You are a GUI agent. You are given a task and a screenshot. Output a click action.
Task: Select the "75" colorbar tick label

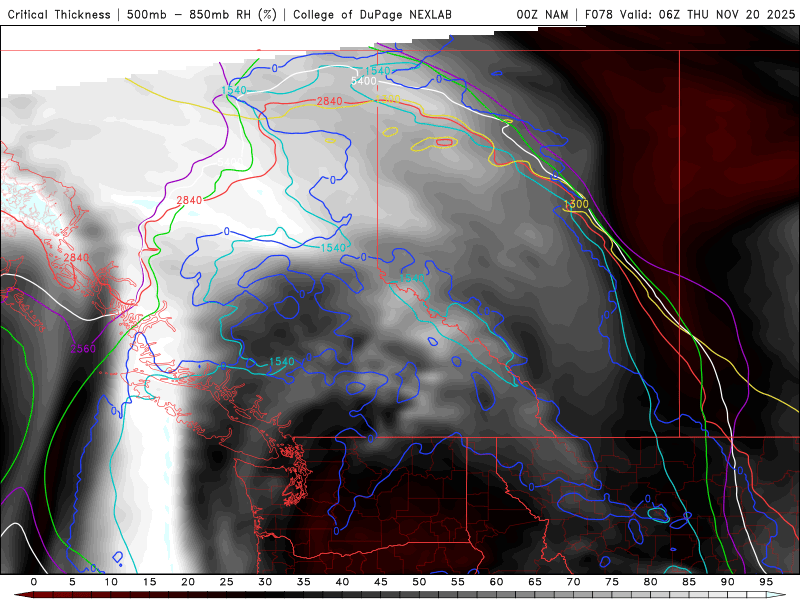pos(612,582)
